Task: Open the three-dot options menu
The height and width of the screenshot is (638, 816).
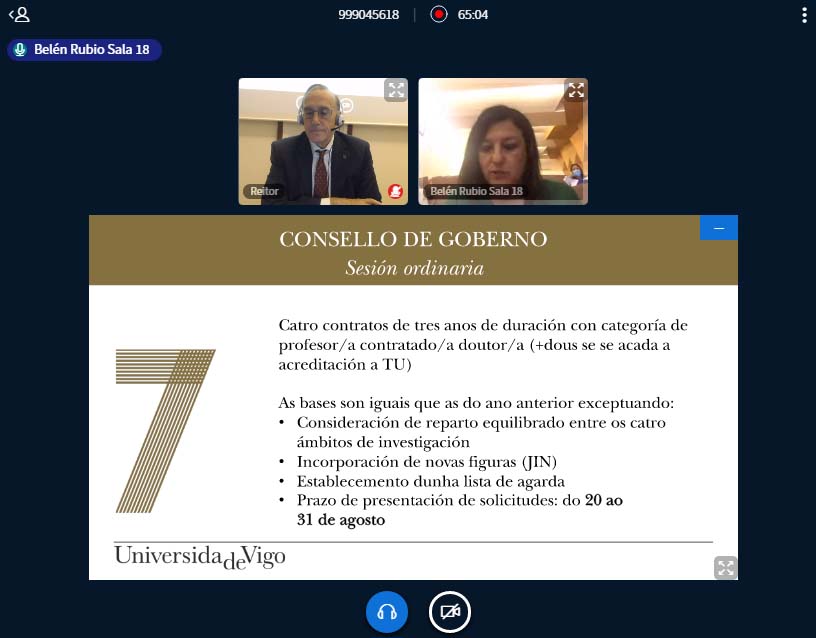Action: 805,15
